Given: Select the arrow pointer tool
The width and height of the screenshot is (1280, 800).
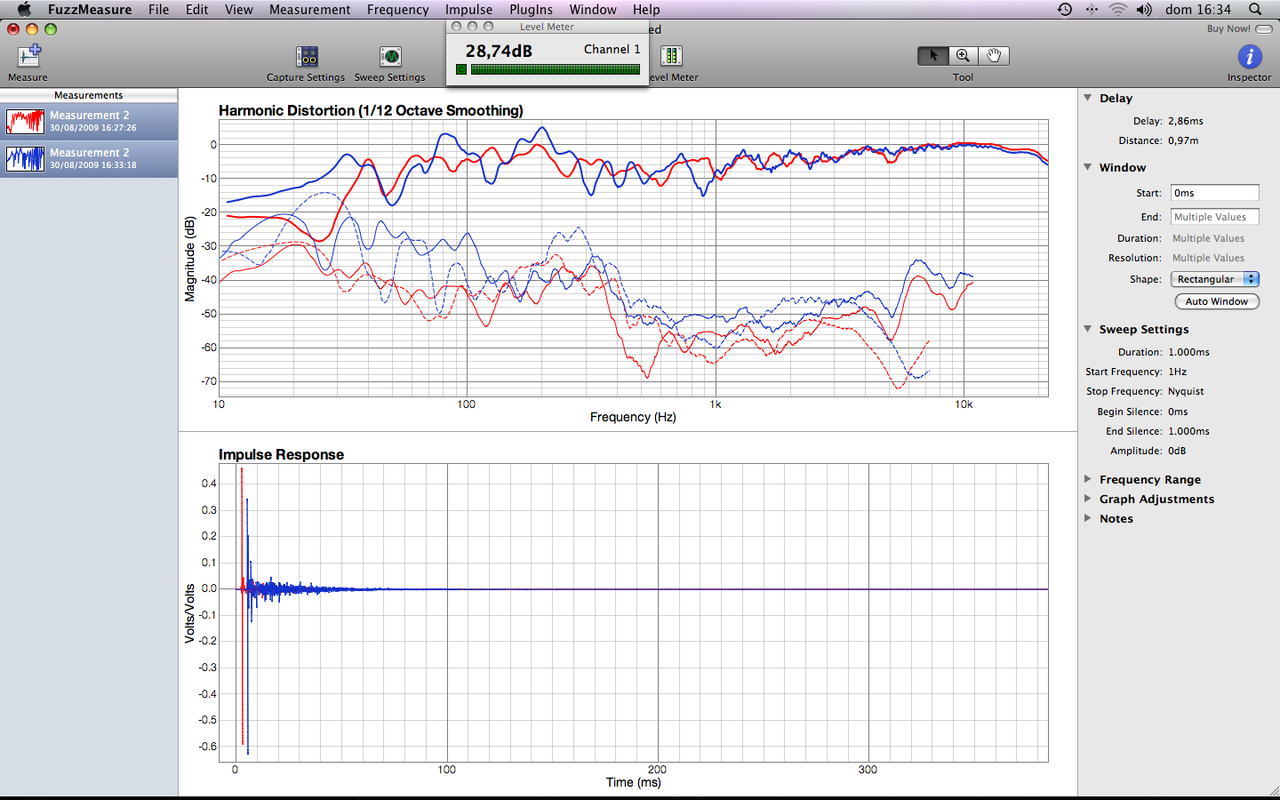Looking at the screenshot, I should 933,56.
